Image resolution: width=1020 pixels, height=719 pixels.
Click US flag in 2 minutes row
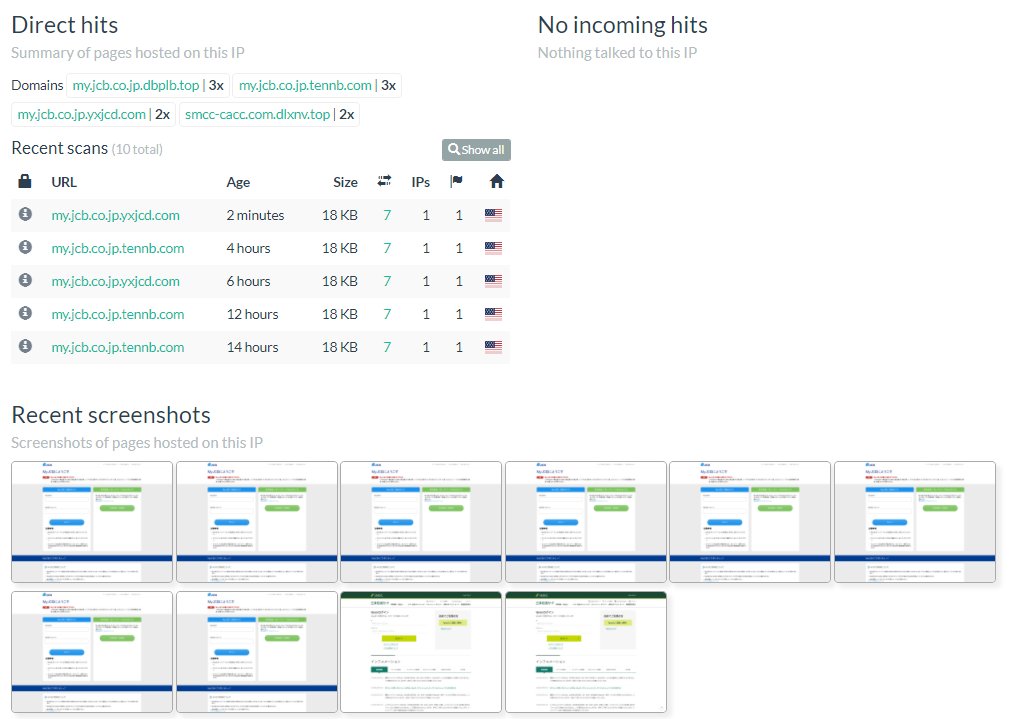[494, 215]
